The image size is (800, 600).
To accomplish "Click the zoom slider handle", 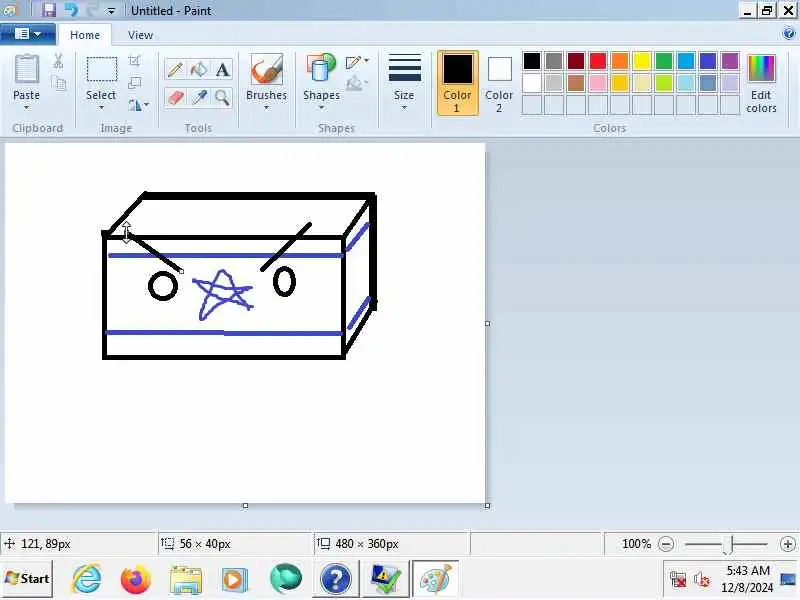I will click(x=730, y=544).
